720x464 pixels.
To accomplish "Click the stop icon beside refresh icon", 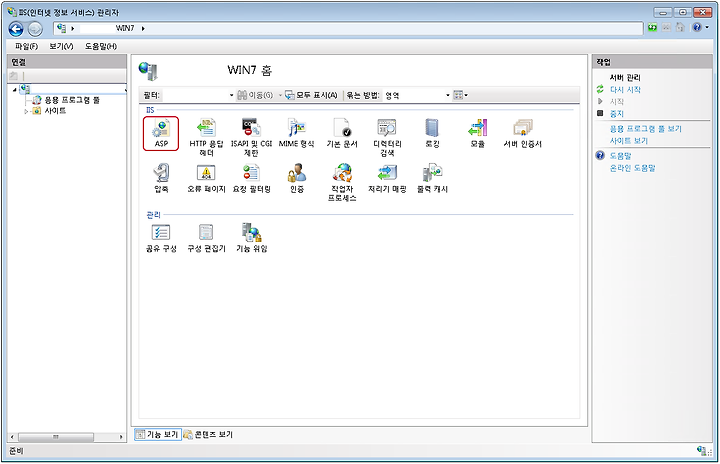I will [666, 28].
